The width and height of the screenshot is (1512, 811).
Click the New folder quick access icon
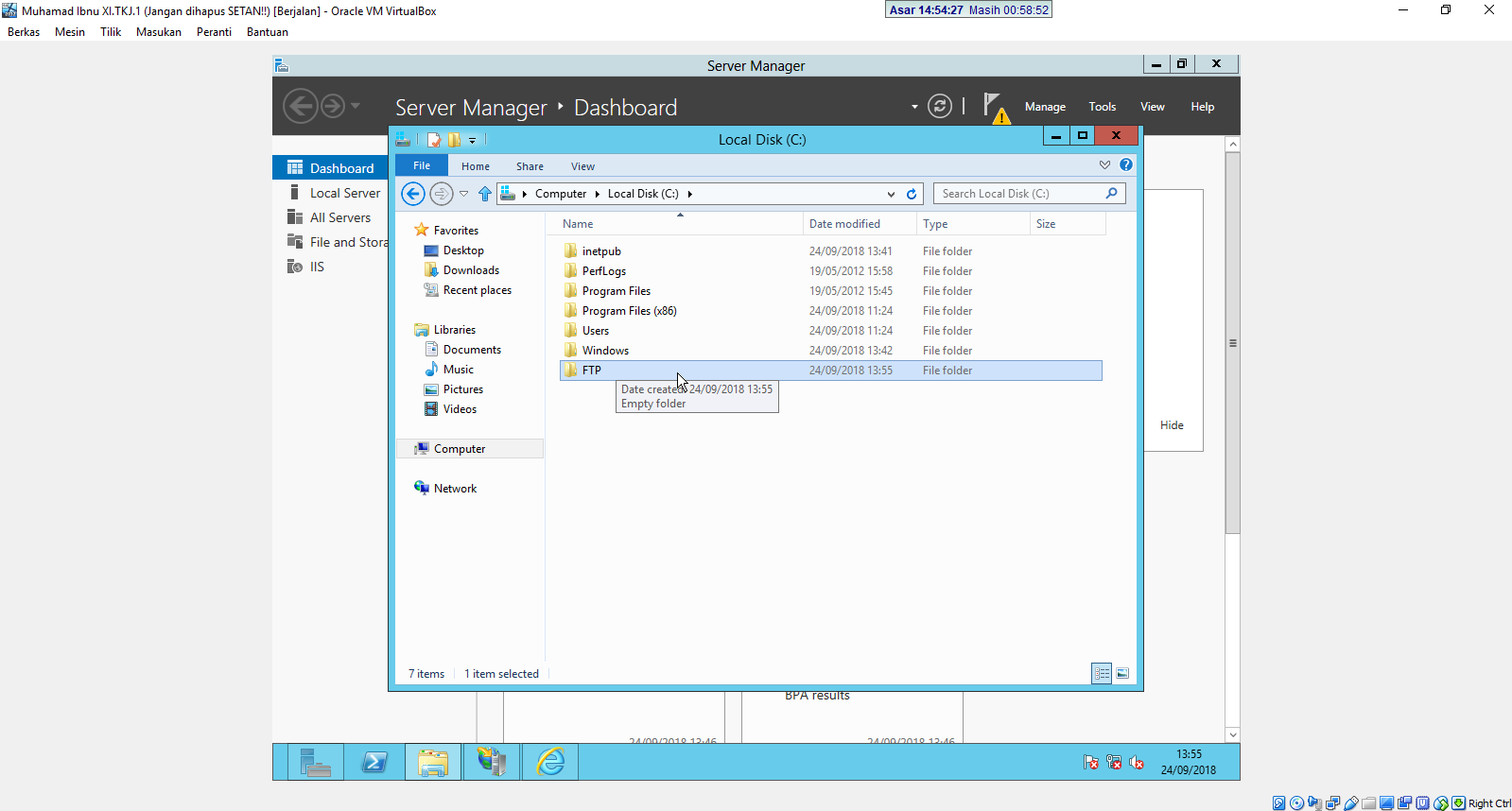pyautogui.click(x=455, y=140)
